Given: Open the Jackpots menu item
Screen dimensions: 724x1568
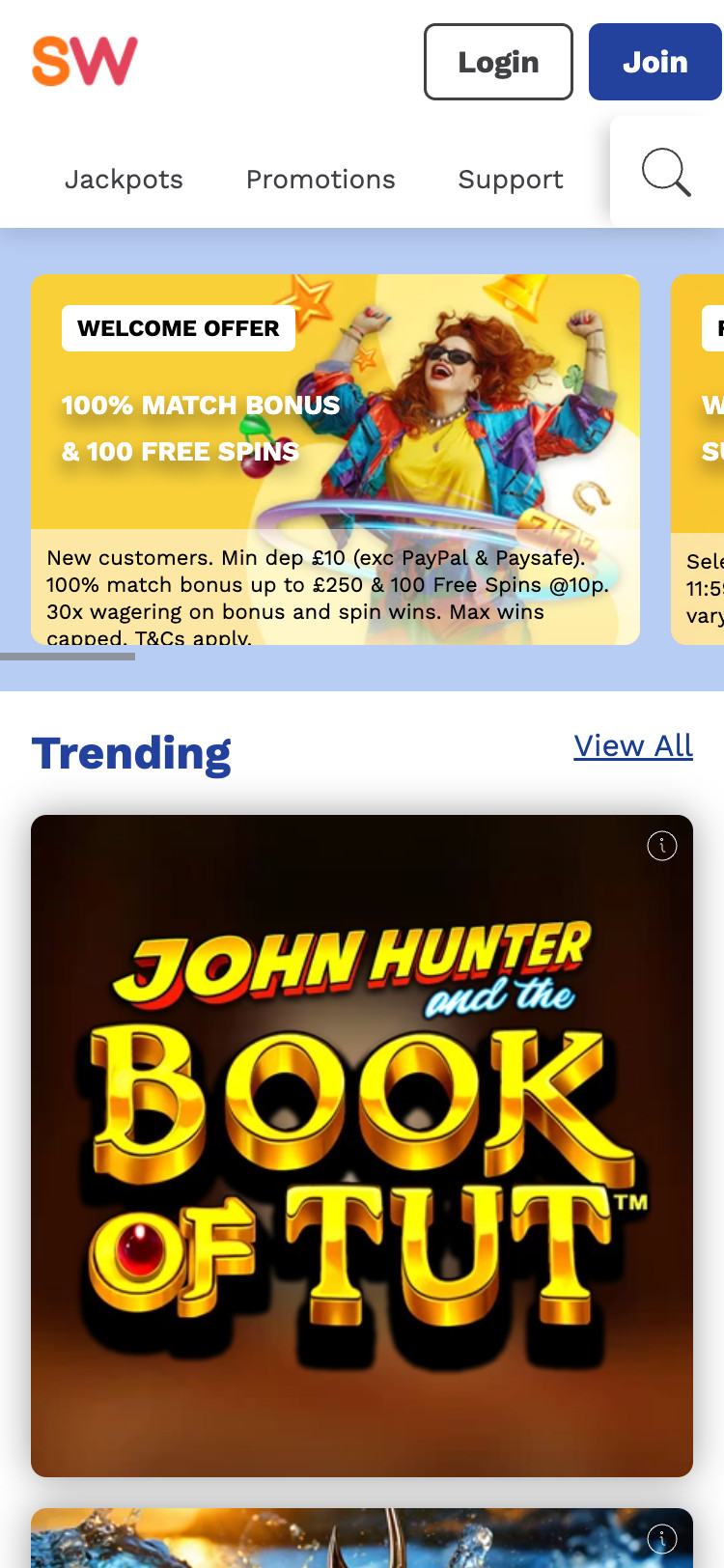Looking at the screenshot, I should [x=124, y=180].
